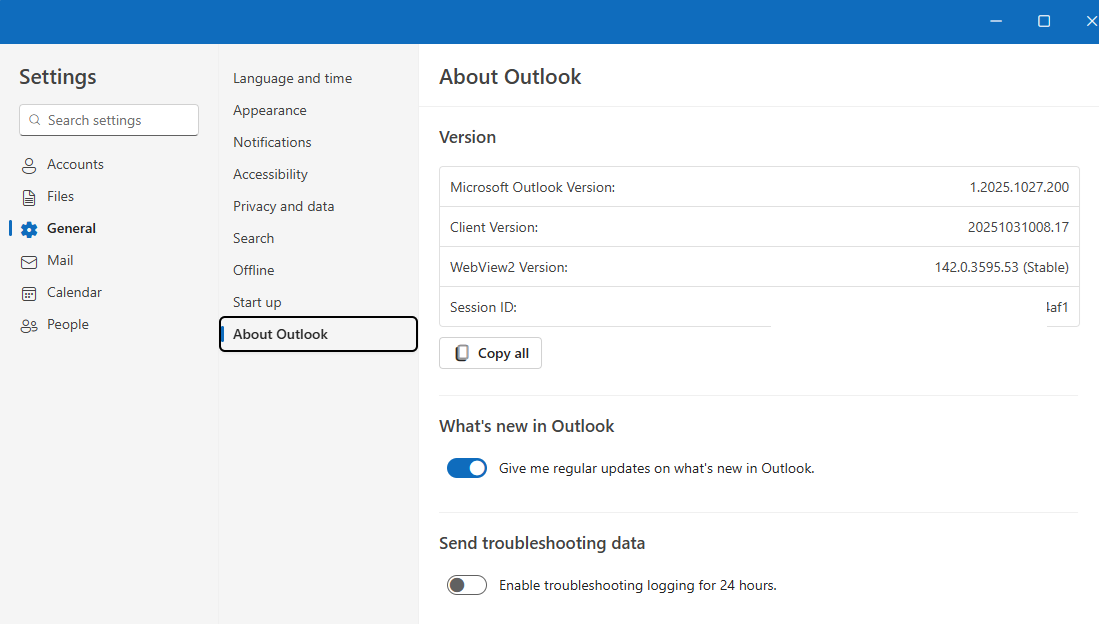This screenshot has width=1099, height=624.
Task: Click the Send troubleshooting data heading
Action: (x=542, y=543)
